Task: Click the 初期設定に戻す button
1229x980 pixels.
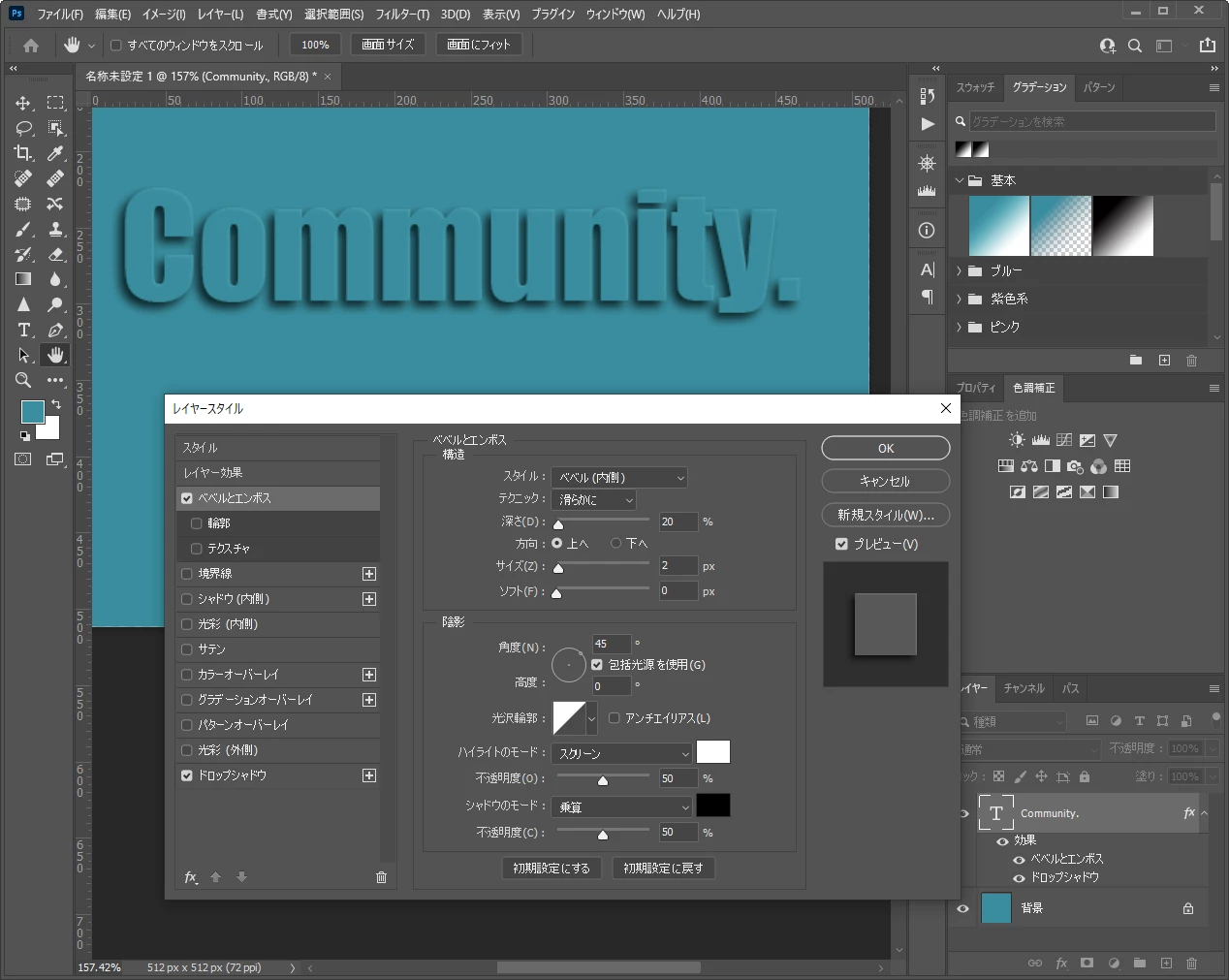Action: tap(664, 869)
